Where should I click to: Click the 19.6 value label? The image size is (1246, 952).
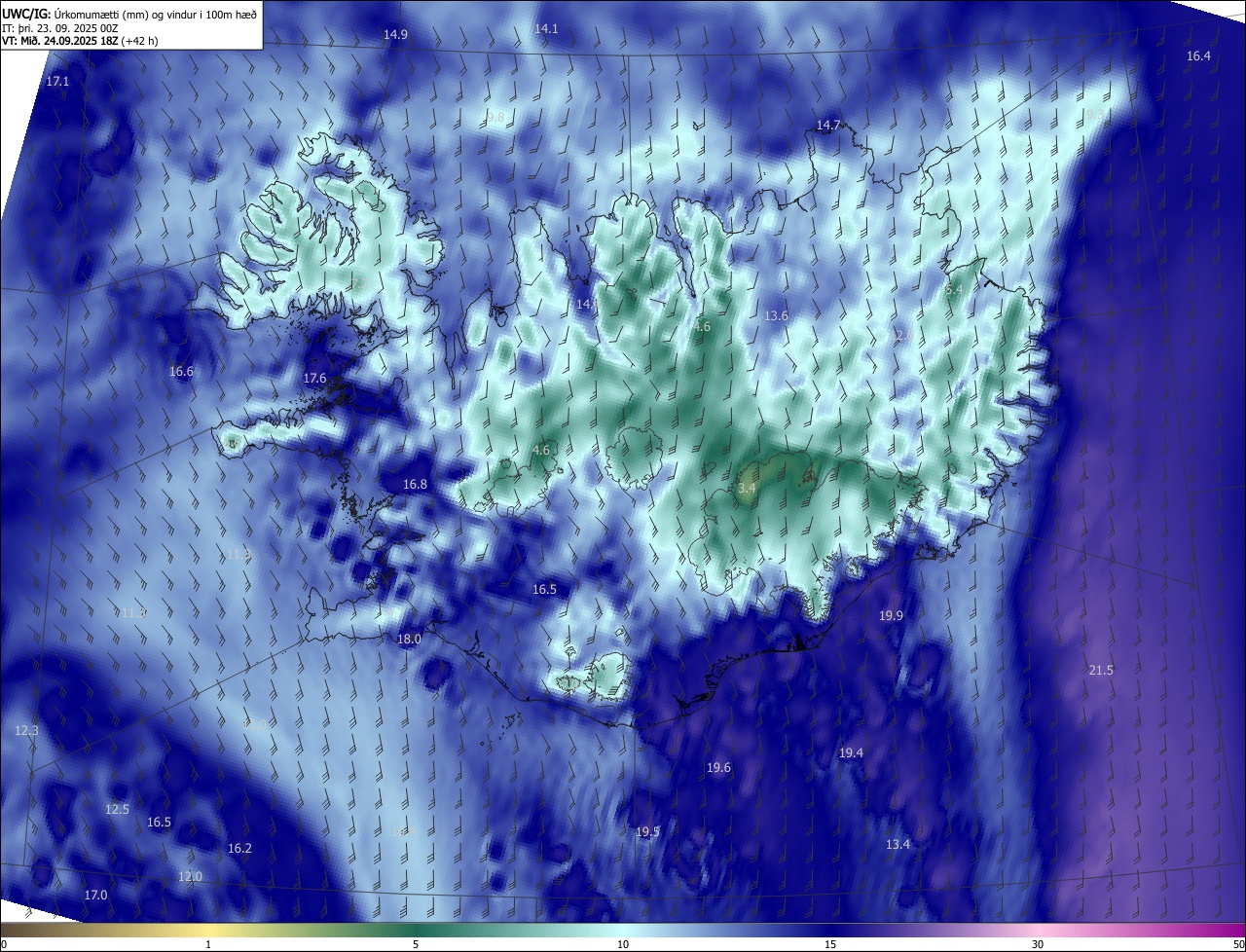coord(718,767)
